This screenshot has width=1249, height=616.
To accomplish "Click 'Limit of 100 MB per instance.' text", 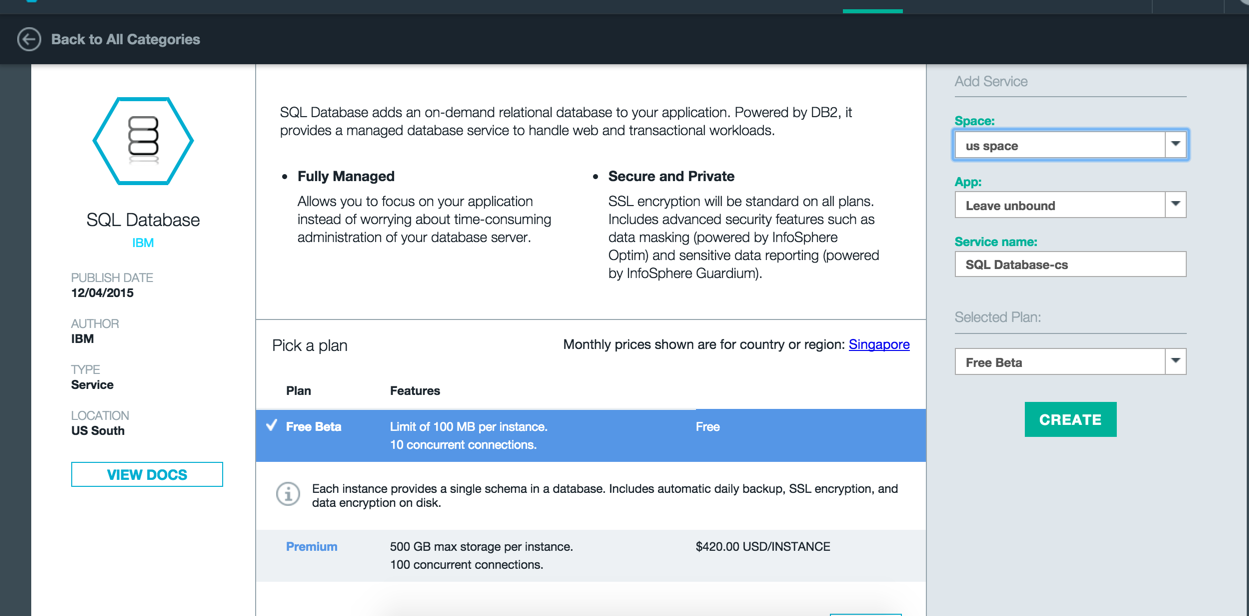I will pos(469,426).
